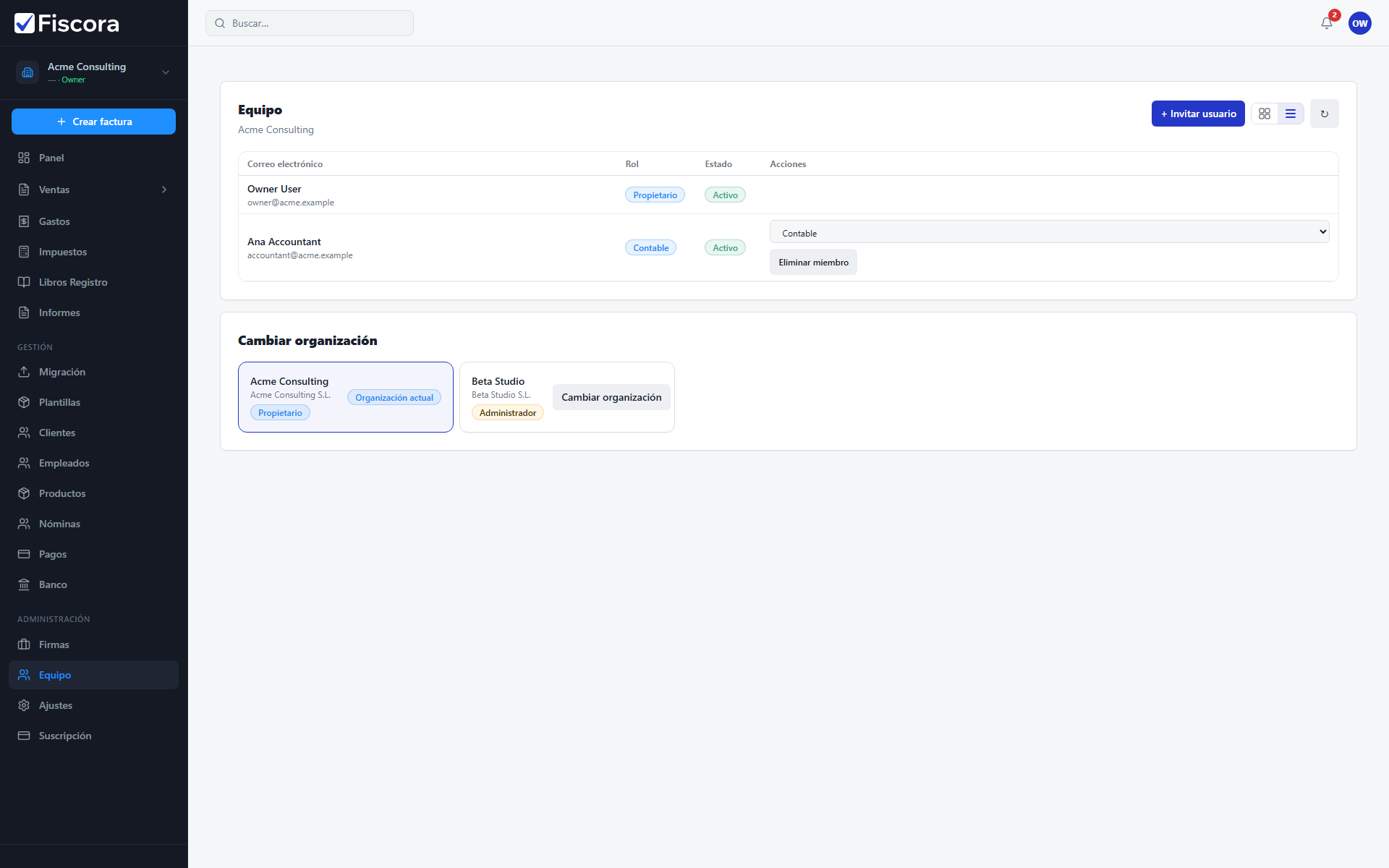Expand the Ventas submenu chevron

(x=164, y=190)
